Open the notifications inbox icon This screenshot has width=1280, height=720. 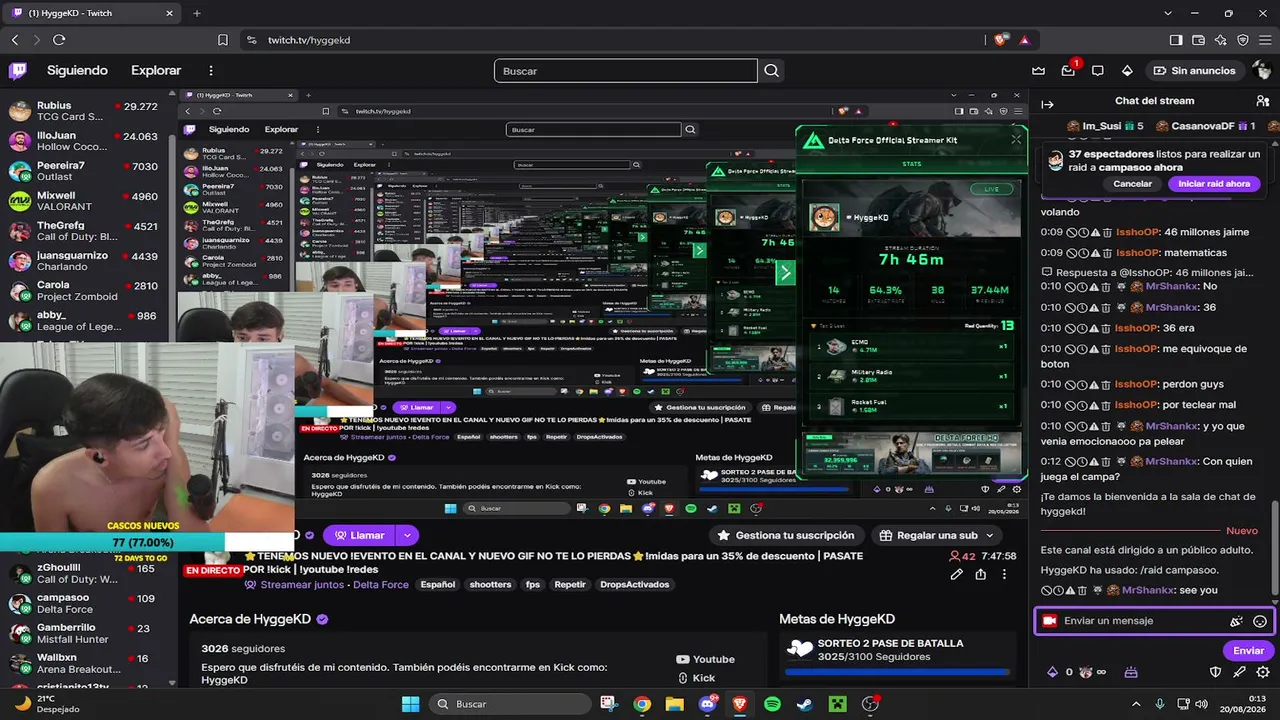click(1068, 71)
